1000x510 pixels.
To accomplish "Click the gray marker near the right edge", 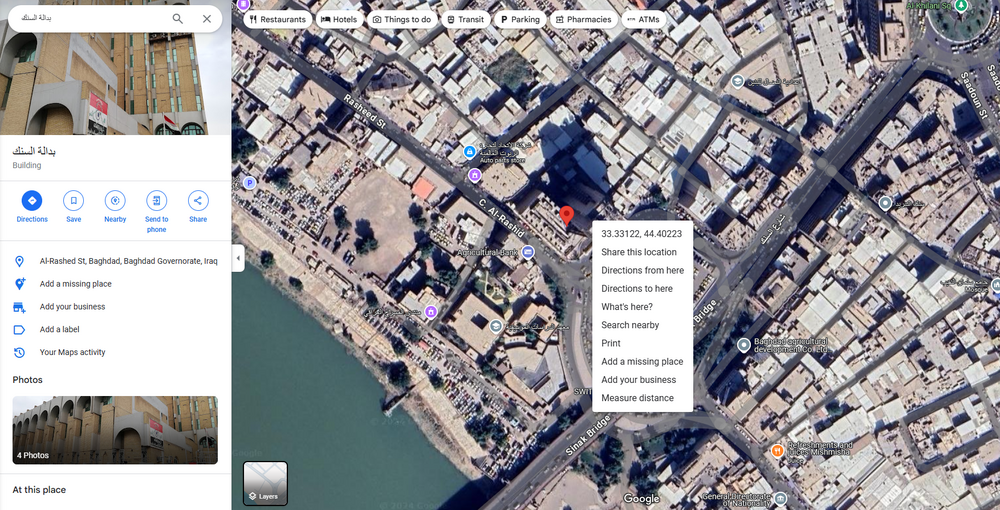I will click(x=885, y=203).
